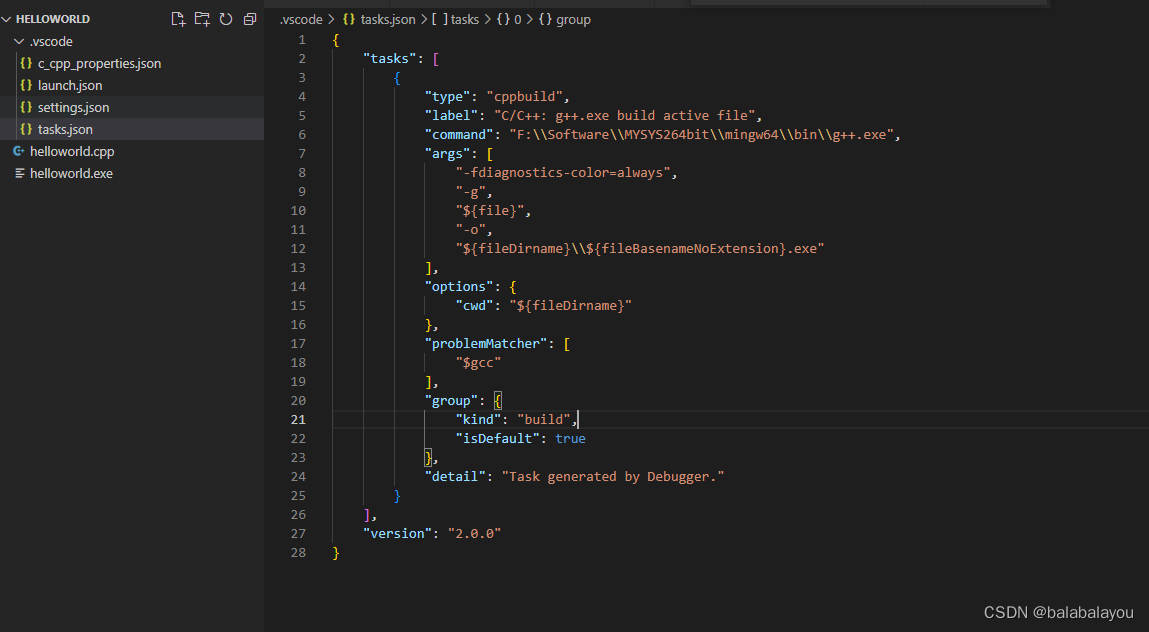Click the file icon beside helloworld.exe

(x=20, y=173)
